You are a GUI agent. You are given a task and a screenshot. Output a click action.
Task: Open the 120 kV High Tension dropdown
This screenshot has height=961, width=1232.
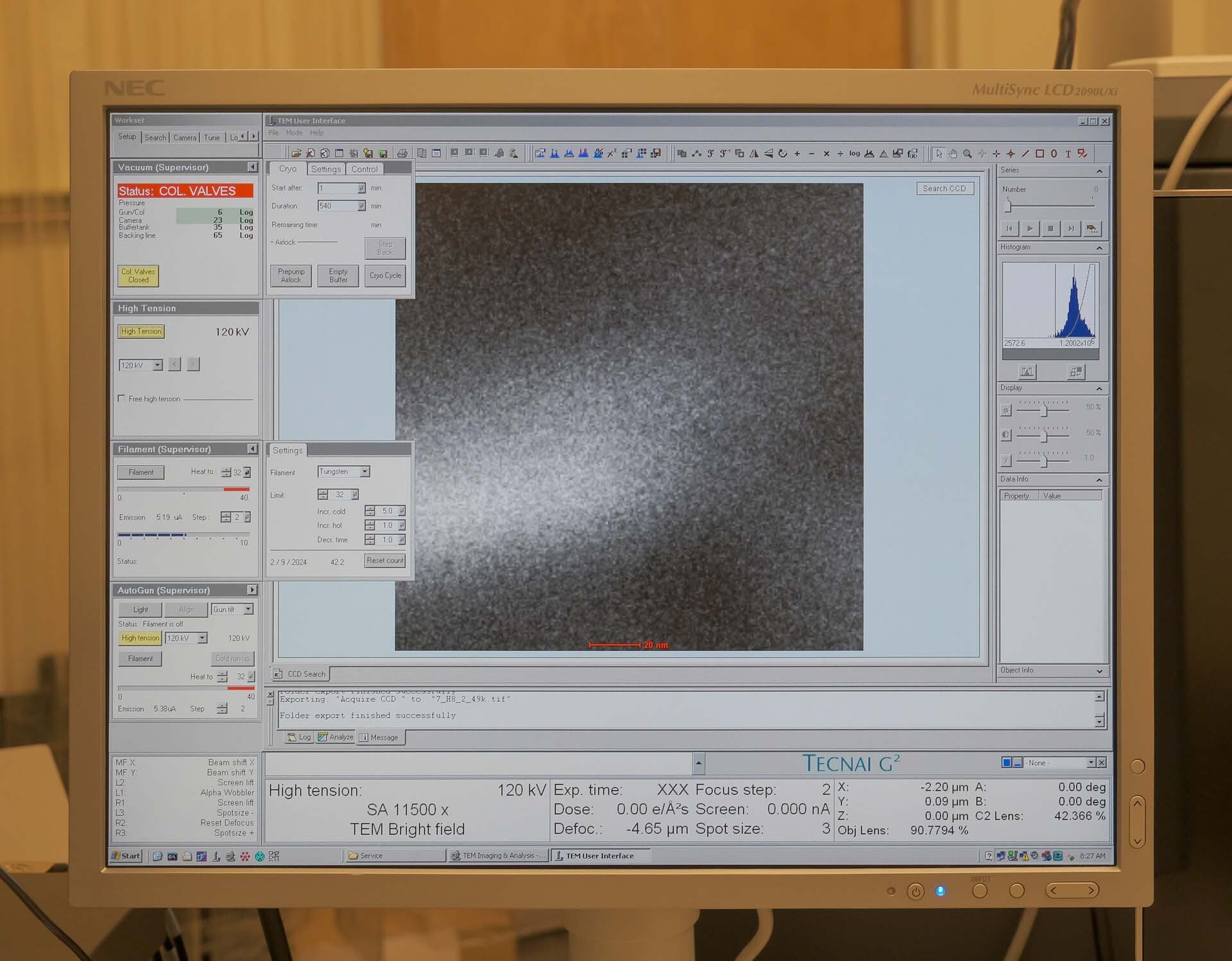click(x=158, y=365)
